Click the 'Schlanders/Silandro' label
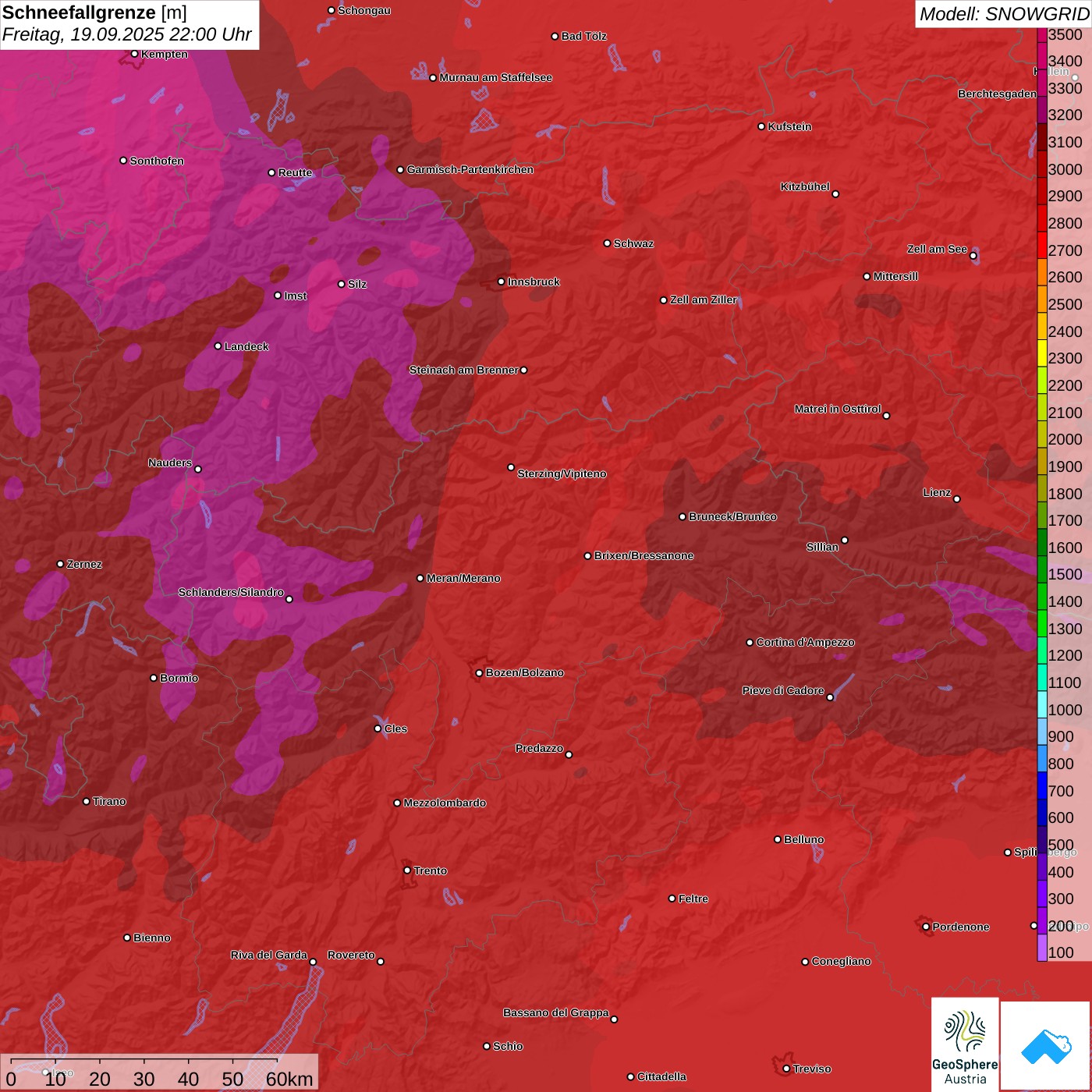Viewport: 1092px width, 1092px height. [231, 592]
